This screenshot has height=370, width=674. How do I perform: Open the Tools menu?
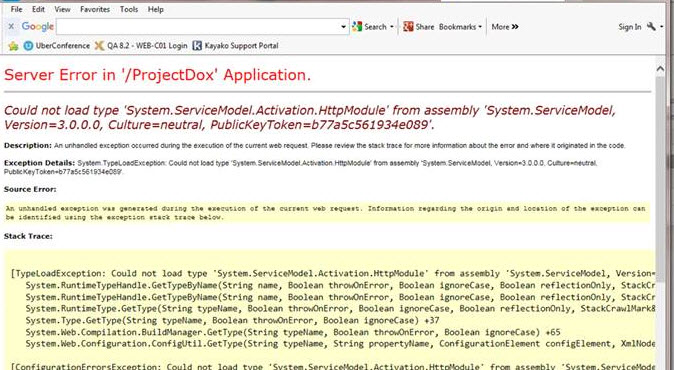click(129, 9)
